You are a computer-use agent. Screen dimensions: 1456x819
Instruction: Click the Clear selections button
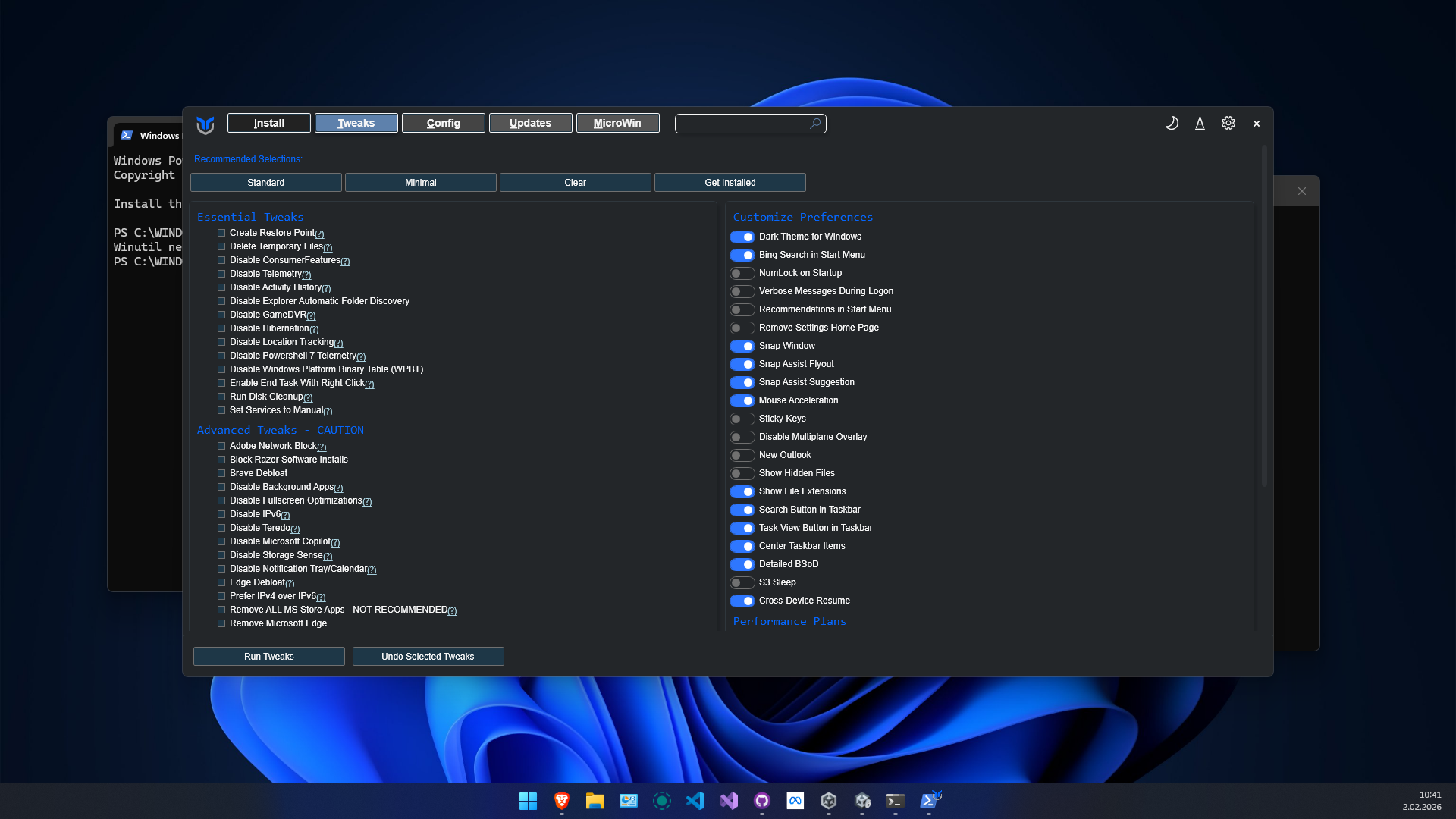[x=576, y=183]
